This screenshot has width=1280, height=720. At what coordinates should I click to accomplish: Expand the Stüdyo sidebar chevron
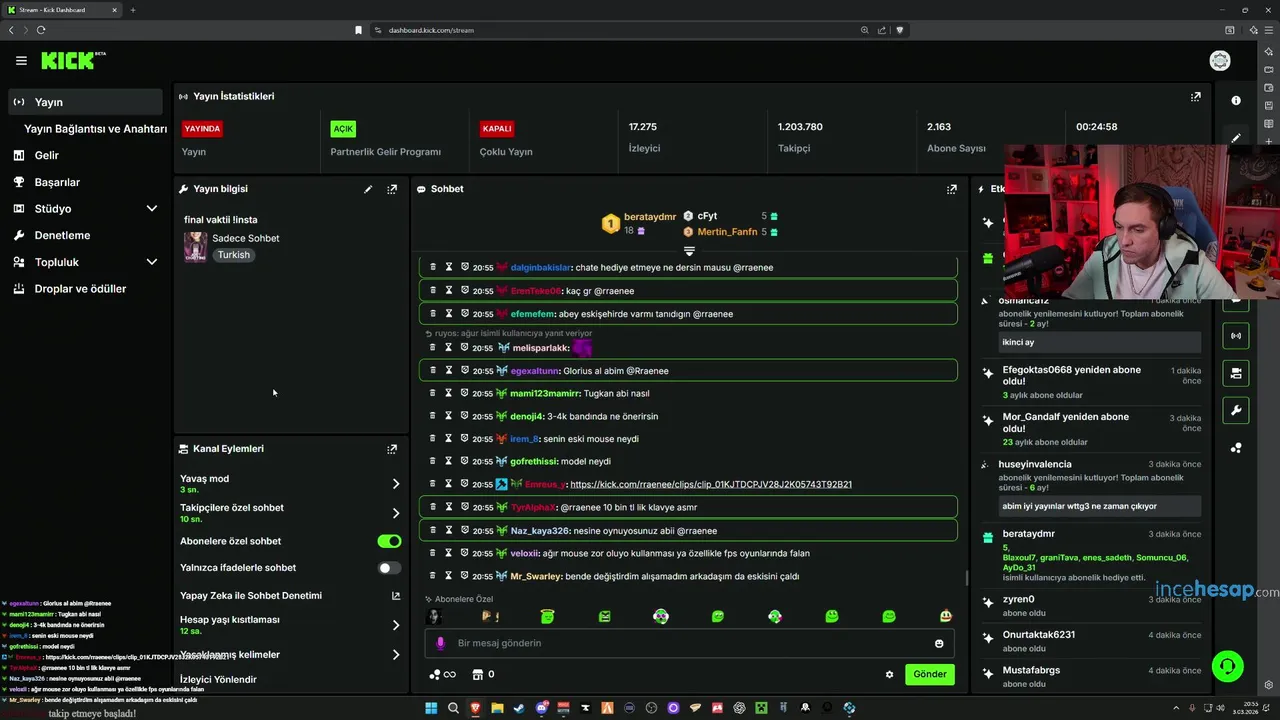152,209
